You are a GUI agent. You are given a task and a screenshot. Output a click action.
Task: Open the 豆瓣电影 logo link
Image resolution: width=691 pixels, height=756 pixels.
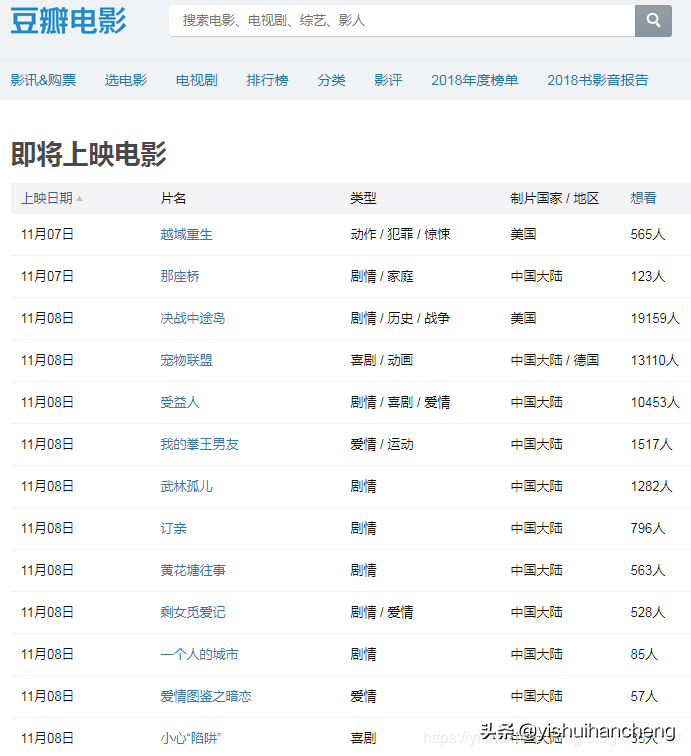[68, 21]
